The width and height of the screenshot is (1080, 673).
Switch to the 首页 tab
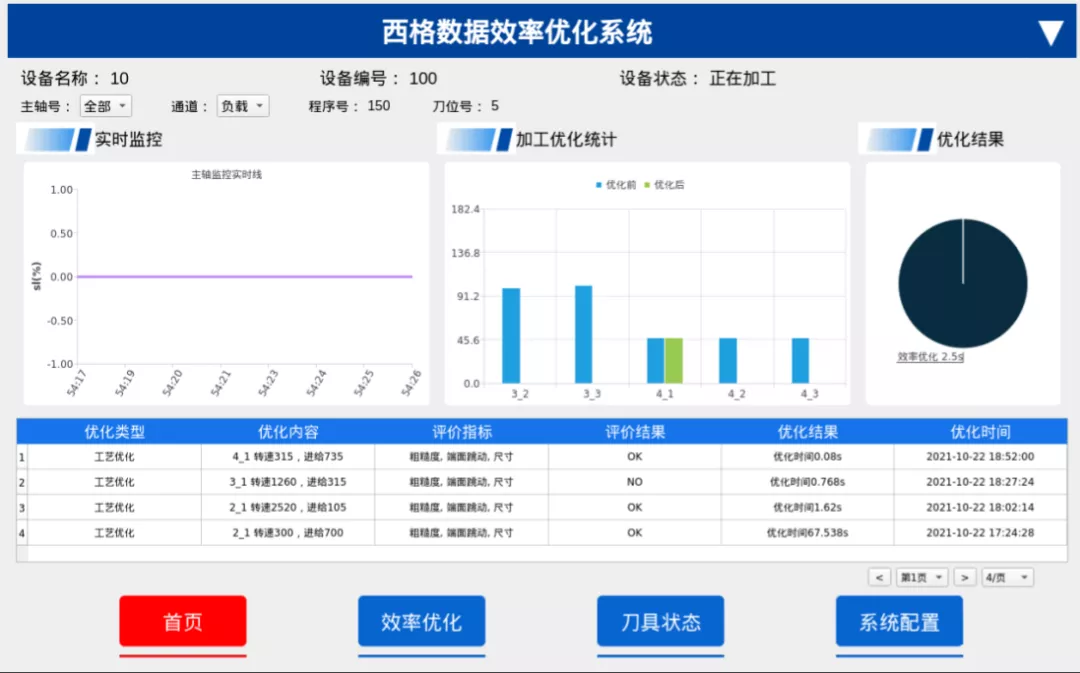pyautogui.click(x=183, y=622)
